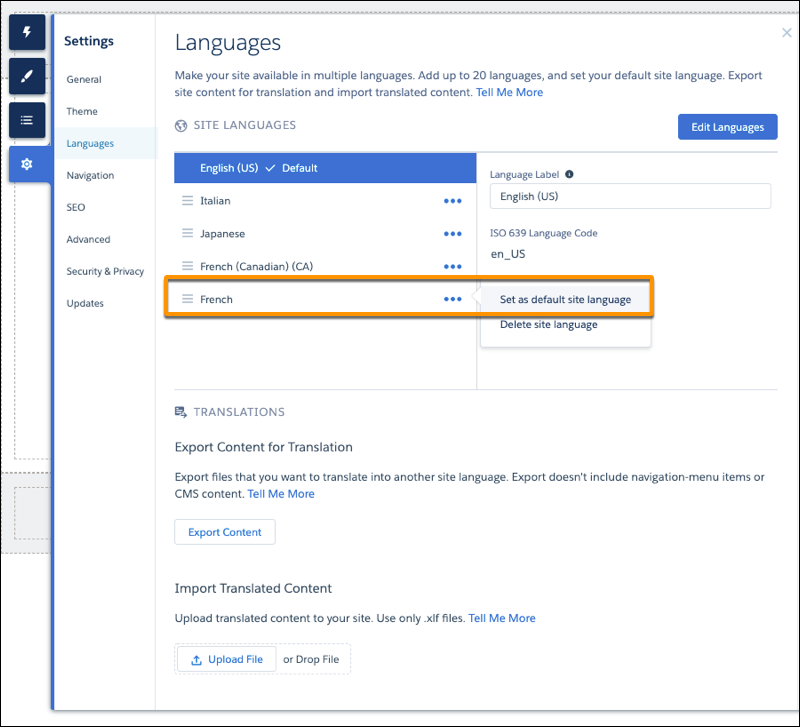The height and width of the screenshot is (727, 800).
Task: Click the drag handle beside French (Canadian)
Action: (188, 266)
